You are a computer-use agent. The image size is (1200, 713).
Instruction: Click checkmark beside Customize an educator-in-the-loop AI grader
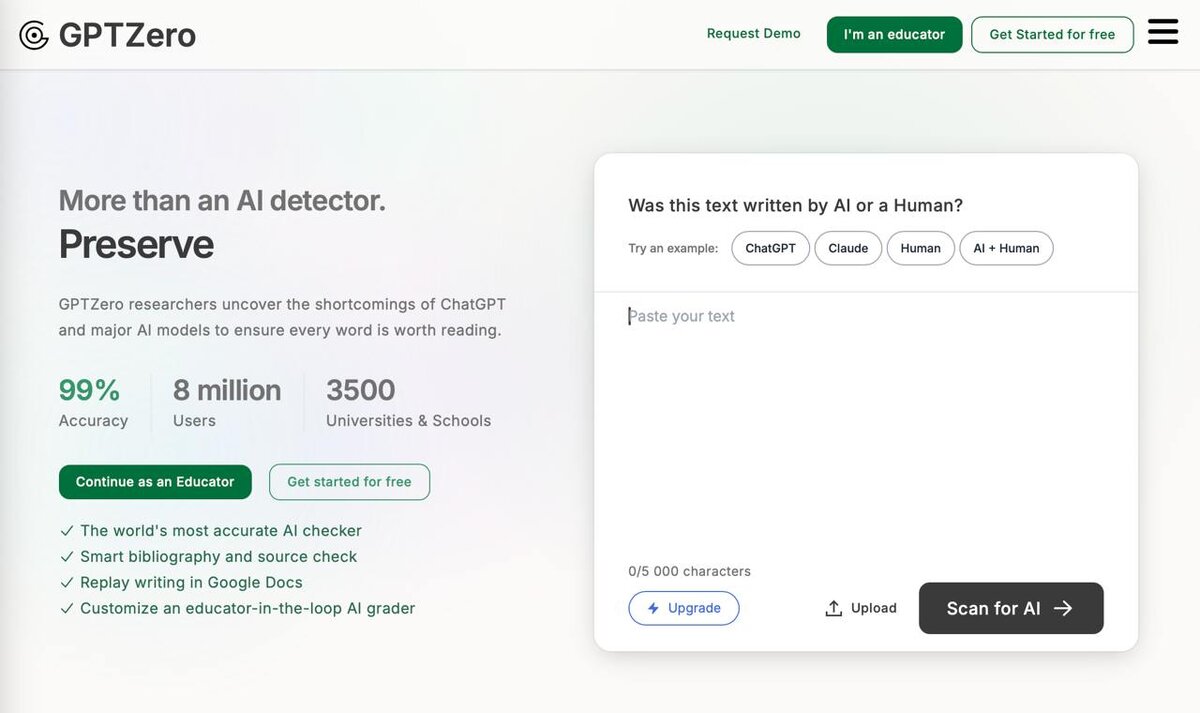(67, 609)
